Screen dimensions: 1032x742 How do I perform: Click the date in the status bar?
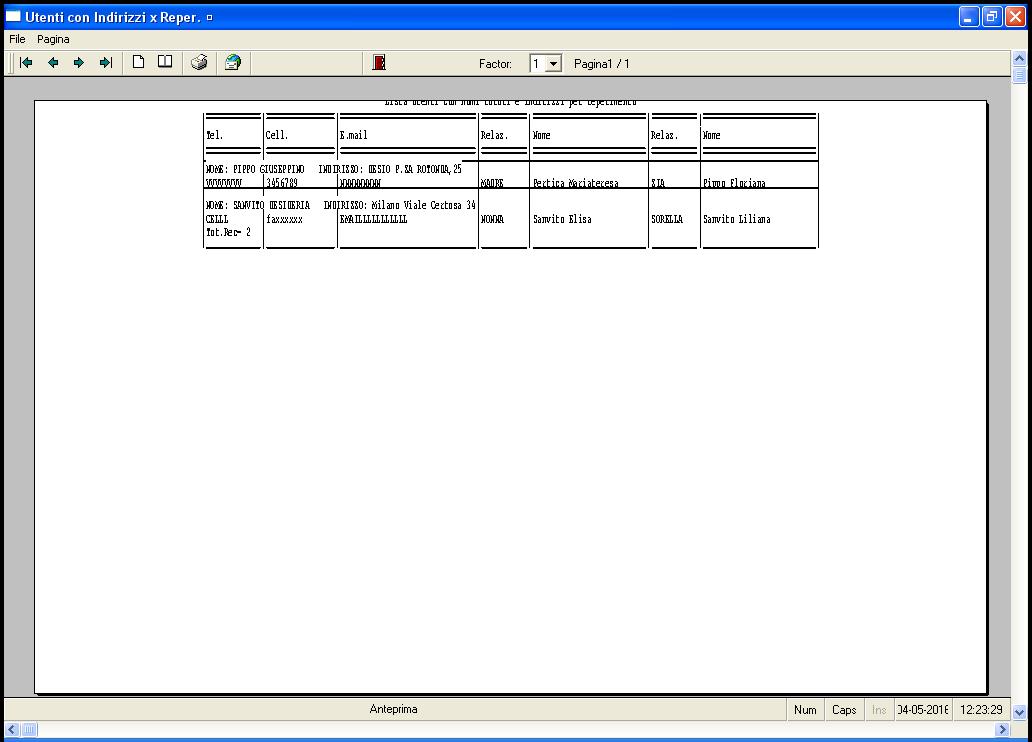coord(923,710)
